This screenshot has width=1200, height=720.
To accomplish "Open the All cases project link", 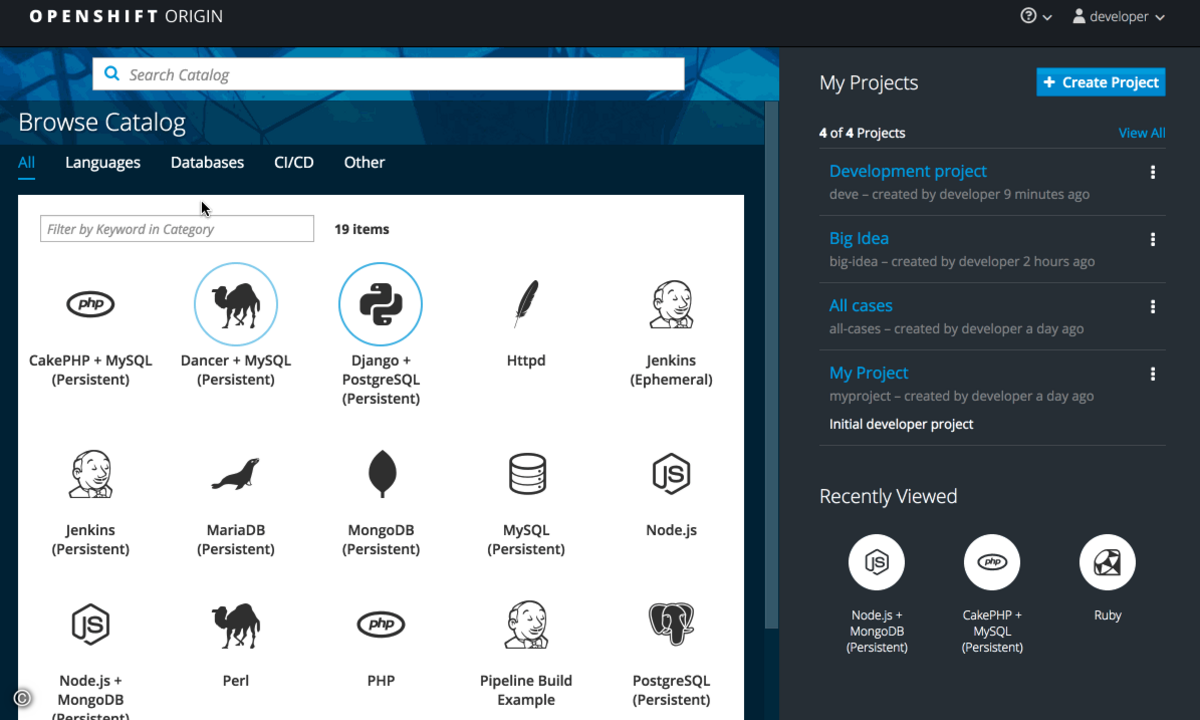I will coord(861,305).
